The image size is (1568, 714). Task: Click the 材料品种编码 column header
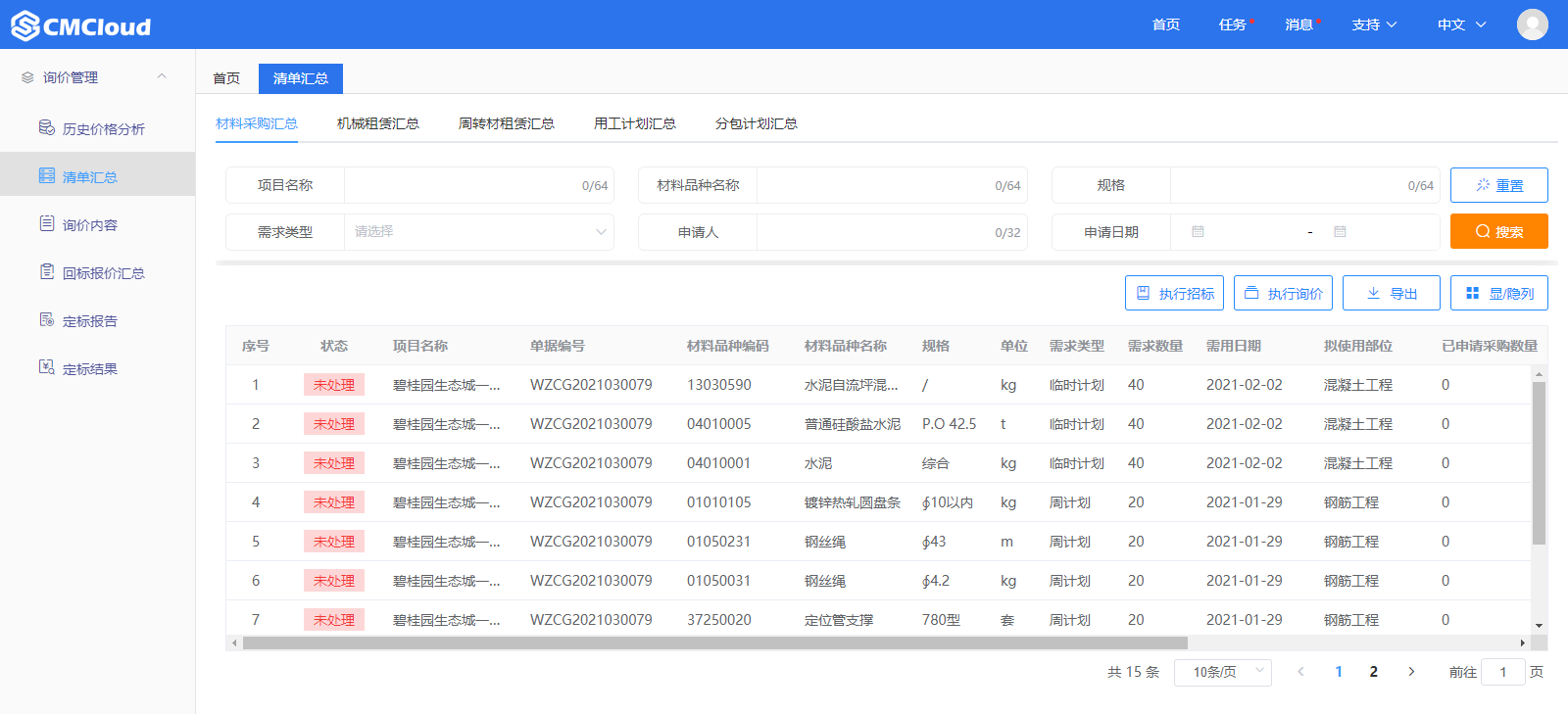[x=728, y=346]
